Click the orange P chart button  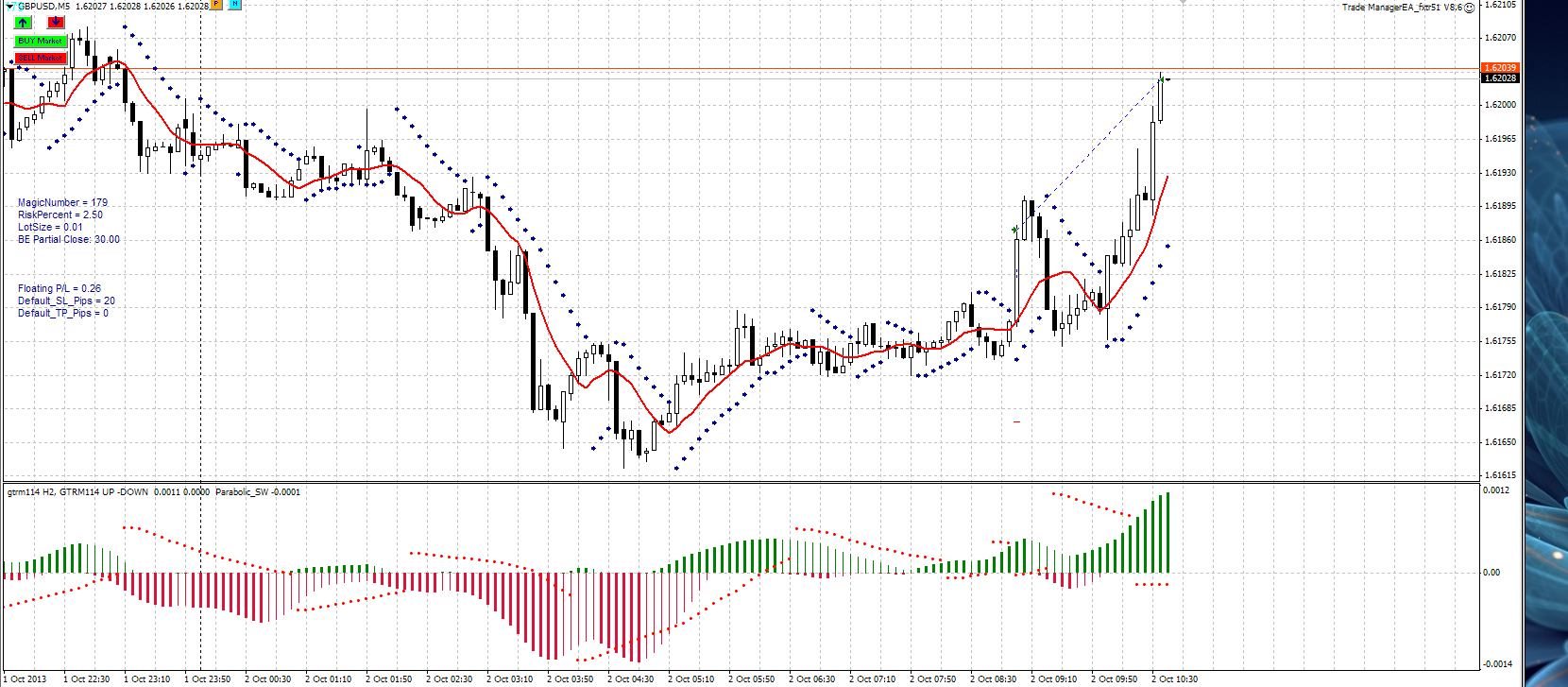[216, 5]
